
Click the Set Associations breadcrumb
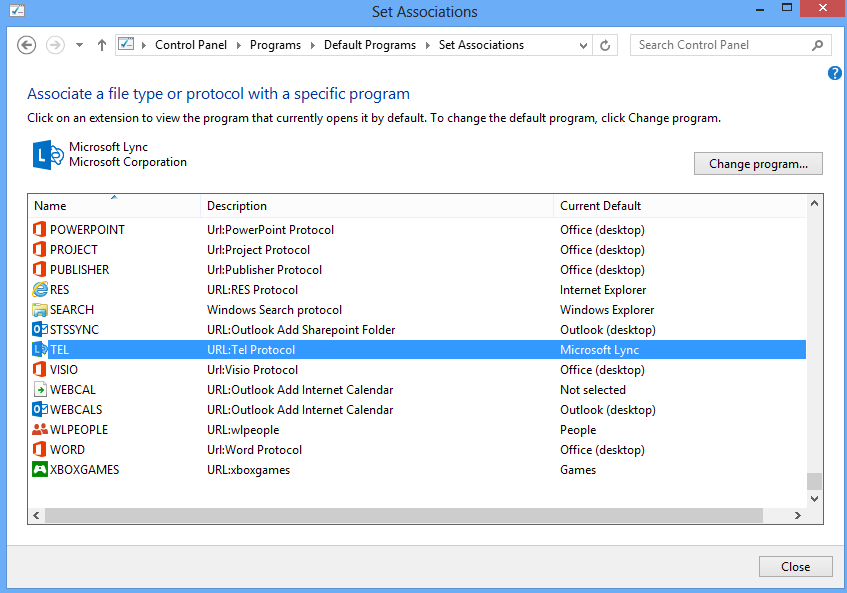pyautogui.click(x=481, y=45)
